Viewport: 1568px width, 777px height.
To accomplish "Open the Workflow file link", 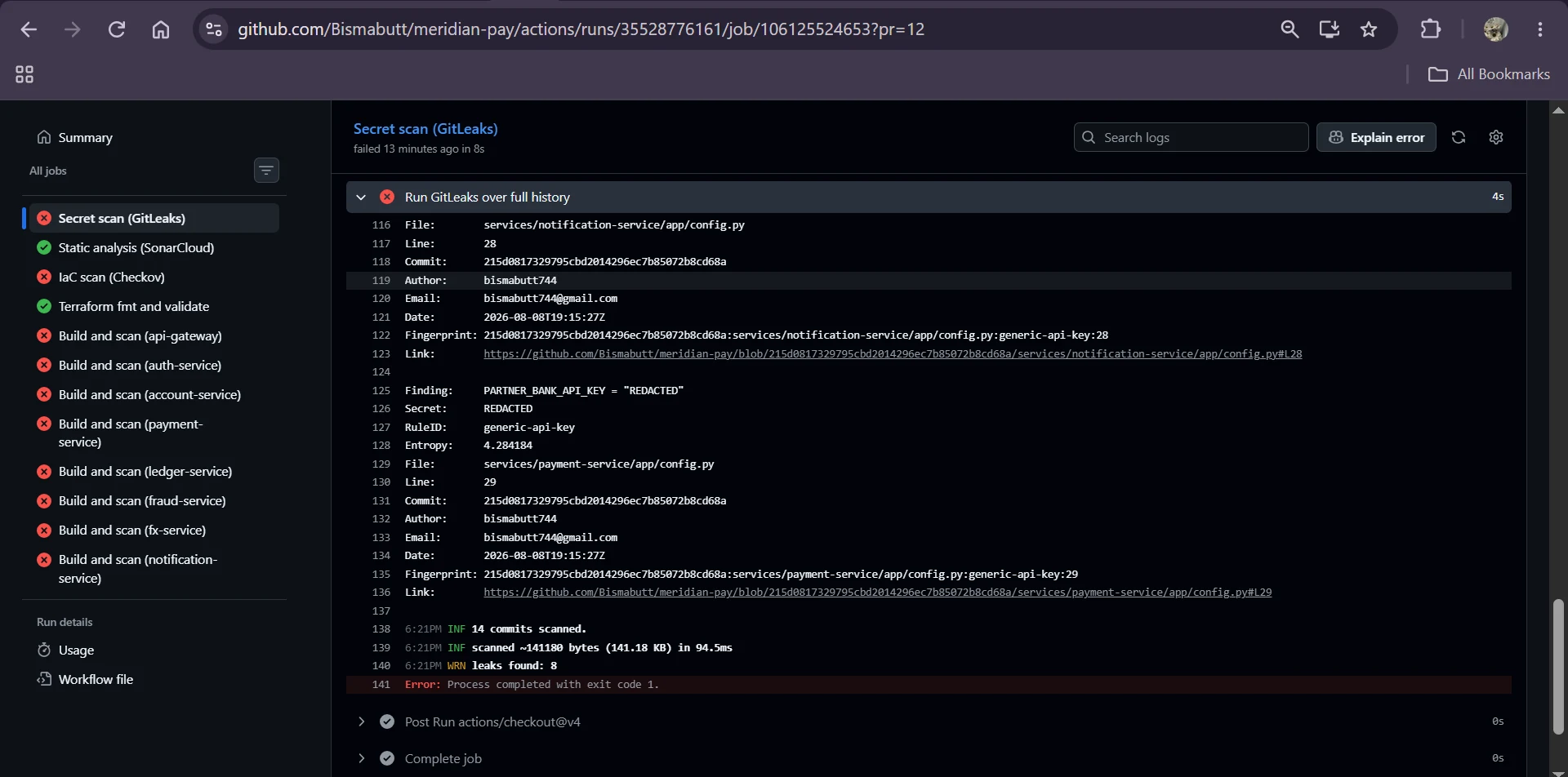I will 85,679.
